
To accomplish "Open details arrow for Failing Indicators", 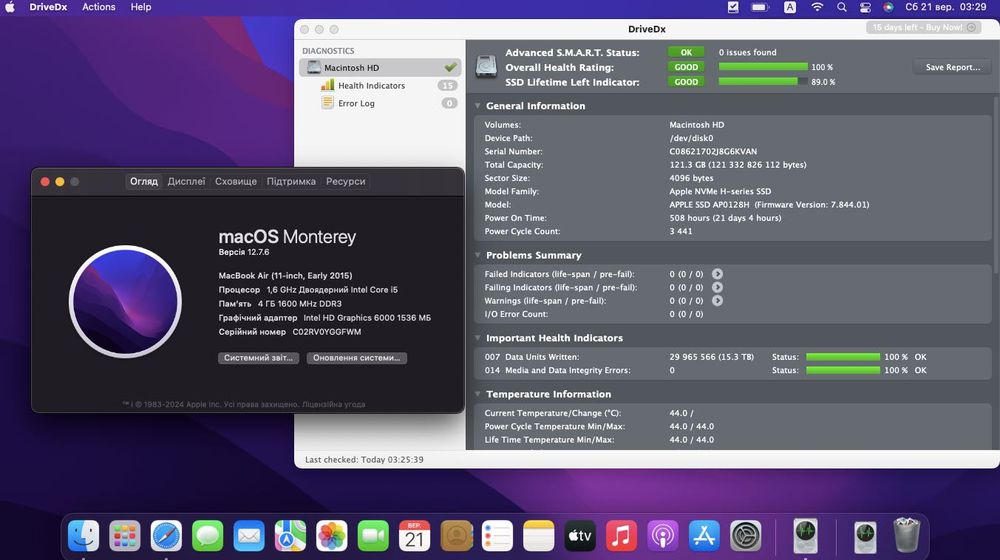I will (x=717, y=288).
